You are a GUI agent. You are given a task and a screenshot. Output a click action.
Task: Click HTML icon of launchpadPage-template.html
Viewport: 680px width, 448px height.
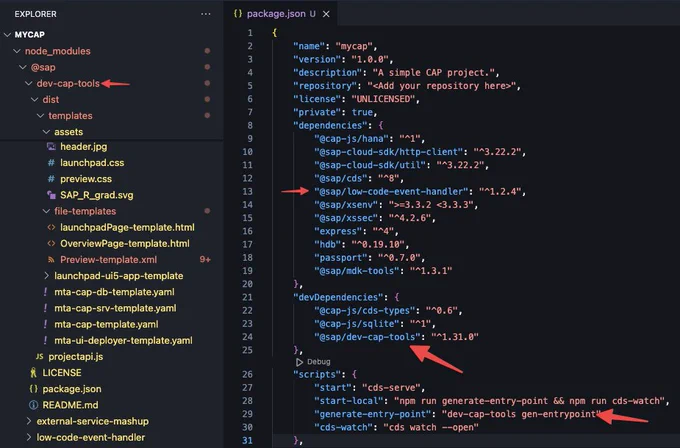point(51,227)
